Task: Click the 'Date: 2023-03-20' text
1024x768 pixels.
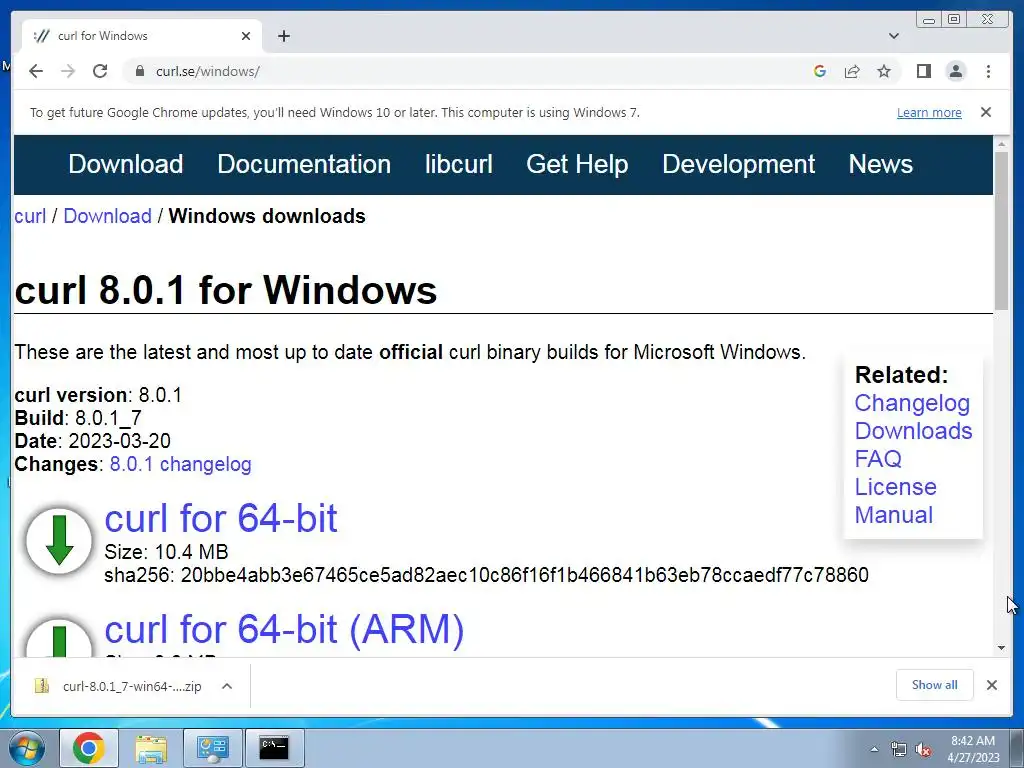Action: tap(93, 441)
